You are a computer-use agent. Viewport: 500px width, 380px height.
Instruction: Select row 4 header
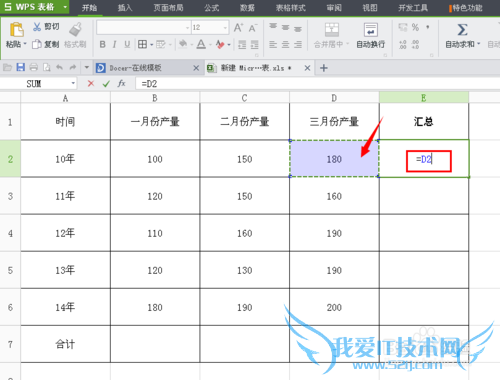[10, 233]
